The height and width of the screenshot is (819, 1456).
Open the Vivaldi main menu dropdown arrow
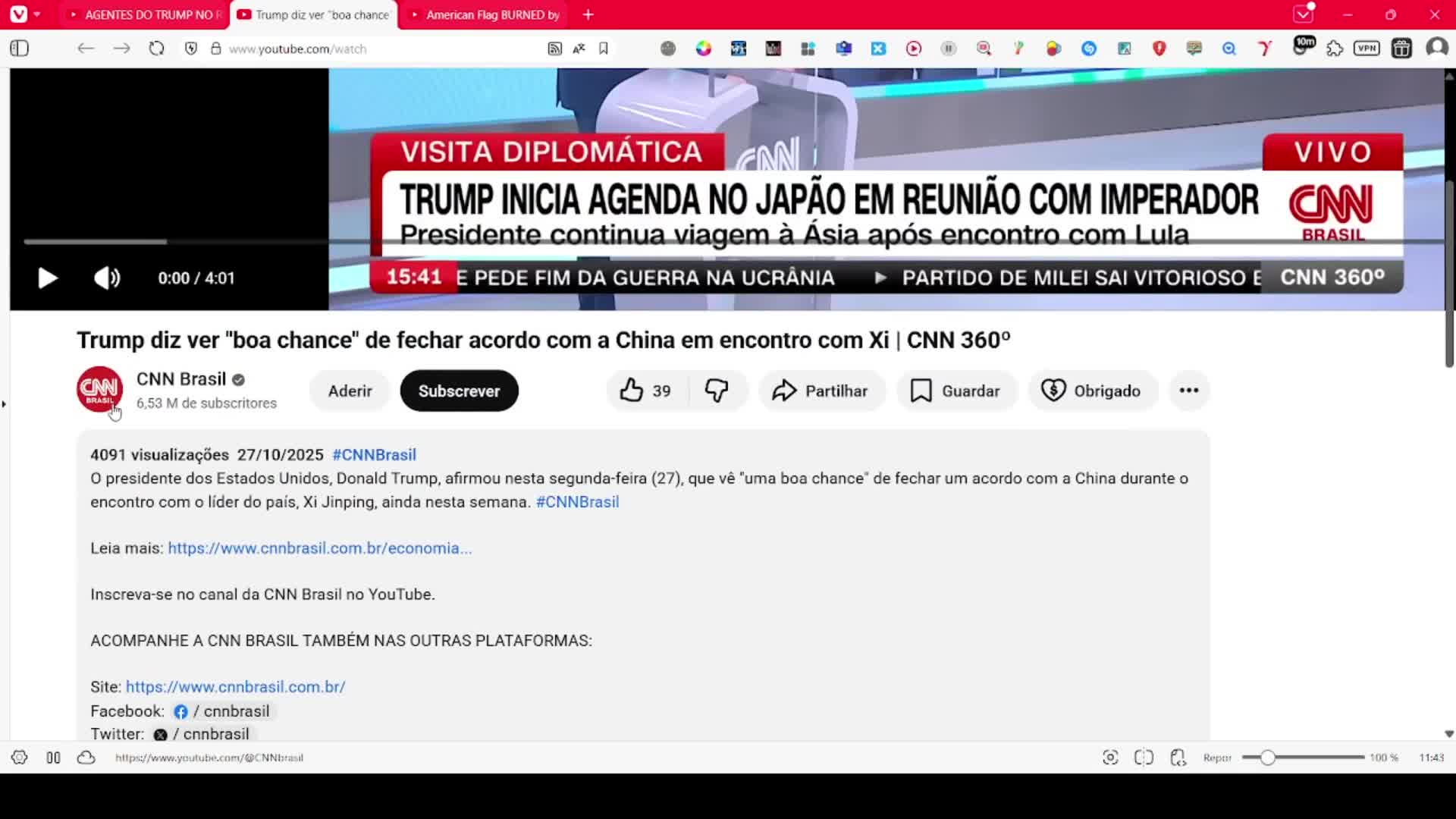[36, 14]
